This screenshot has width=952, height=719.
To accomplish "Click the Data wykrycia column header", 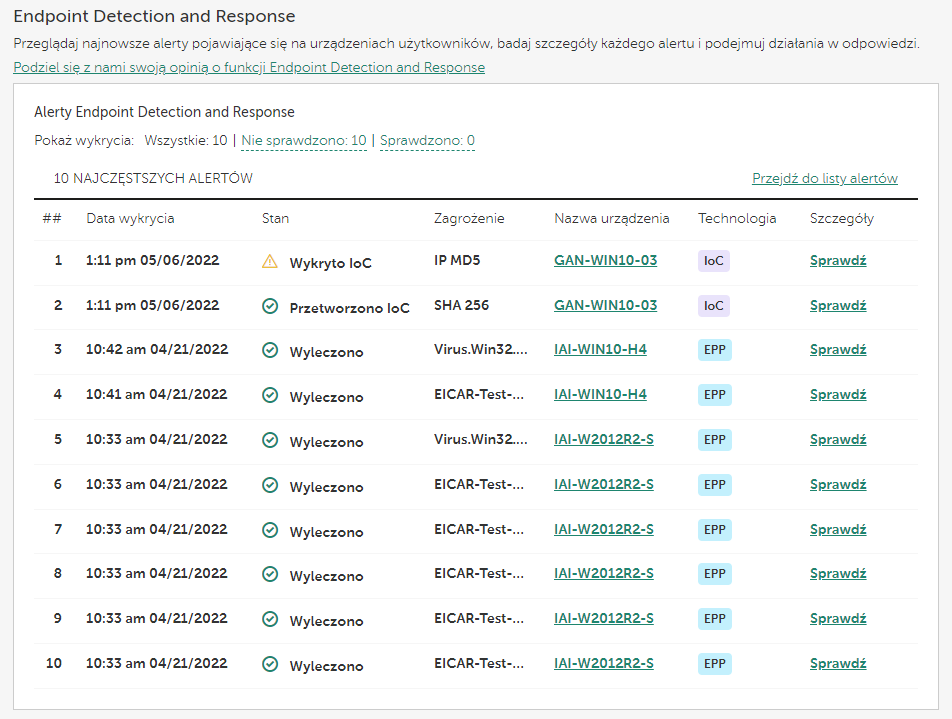I will 130,219.
